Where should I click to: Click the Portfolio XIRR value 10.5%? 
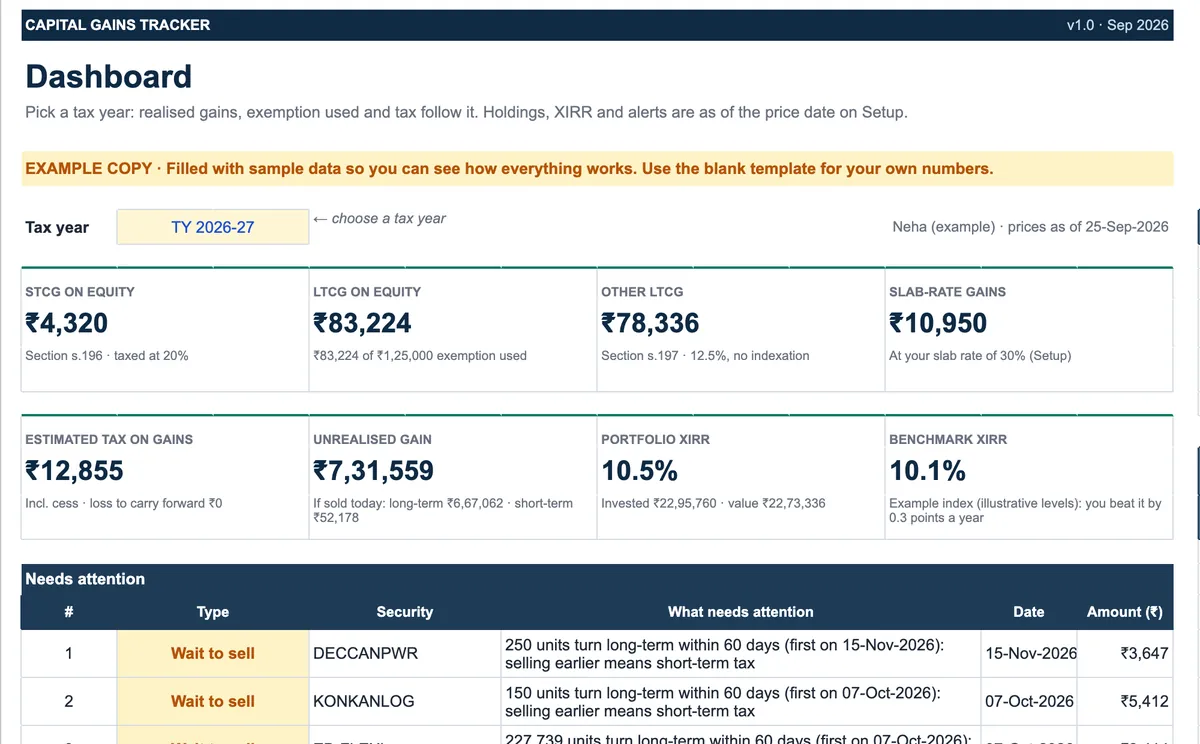(640, 470)
